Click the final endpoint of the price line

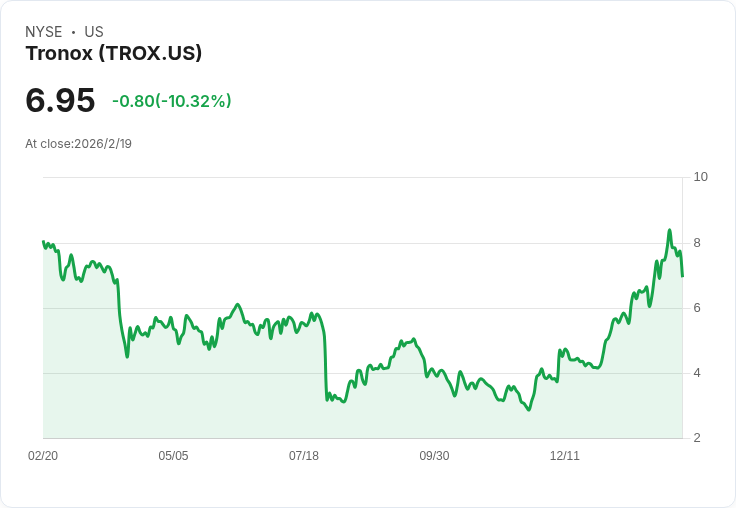click(x=682, y=275)
